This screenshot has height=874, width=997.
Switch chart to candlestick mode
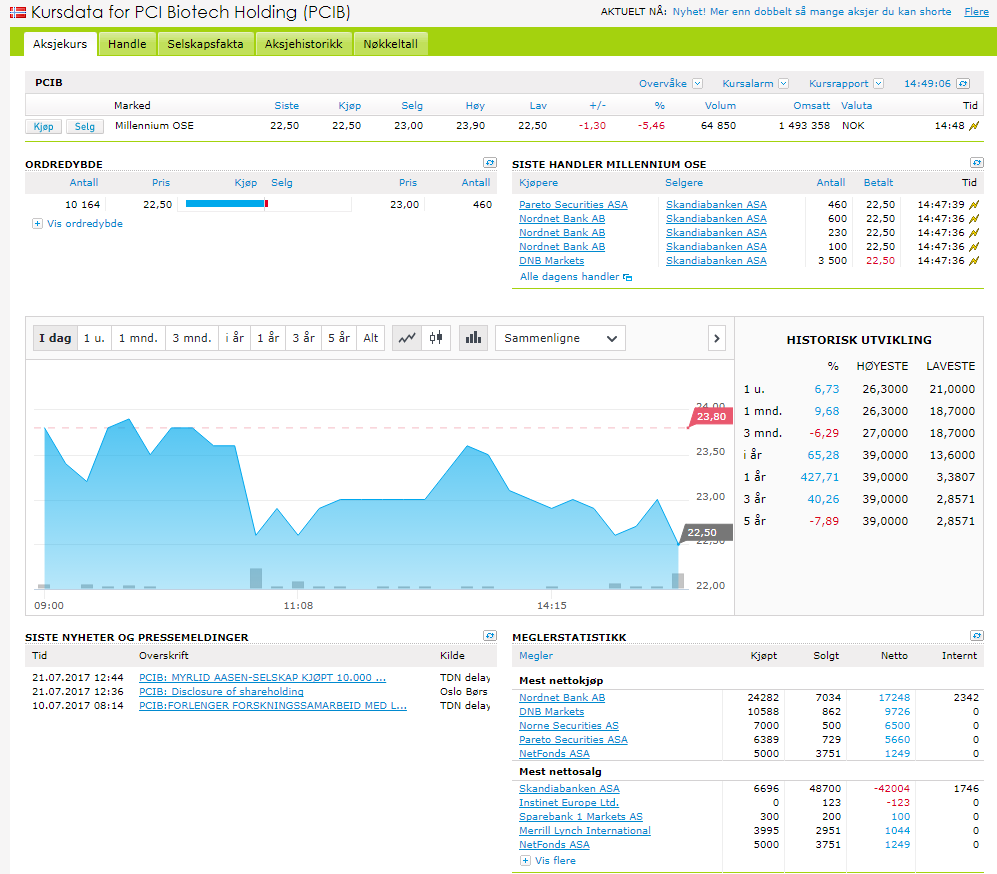pos(436,338)
